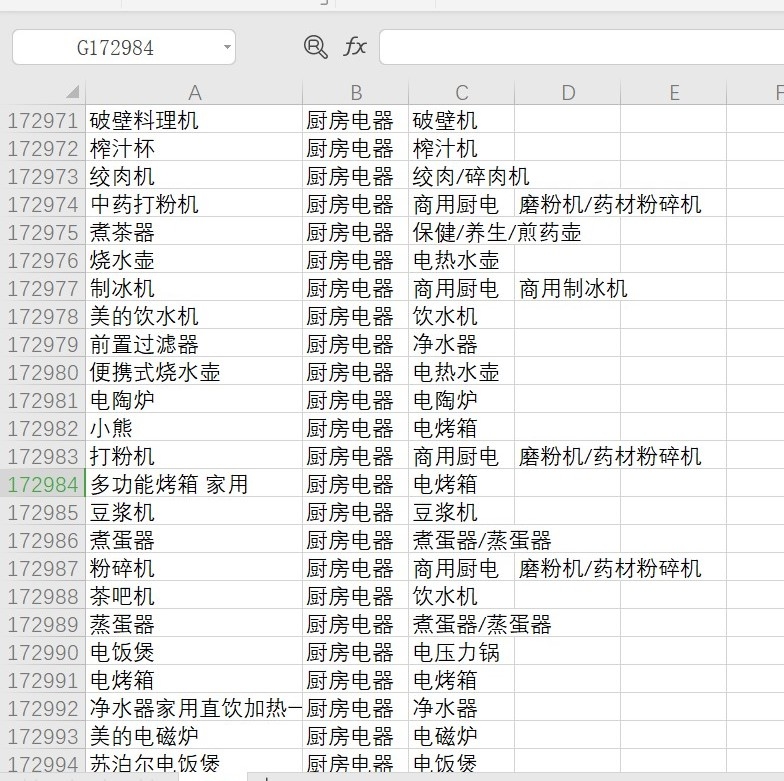Click into the formula bar input
This screenshot has height=781, width=784.
(582, 47)
